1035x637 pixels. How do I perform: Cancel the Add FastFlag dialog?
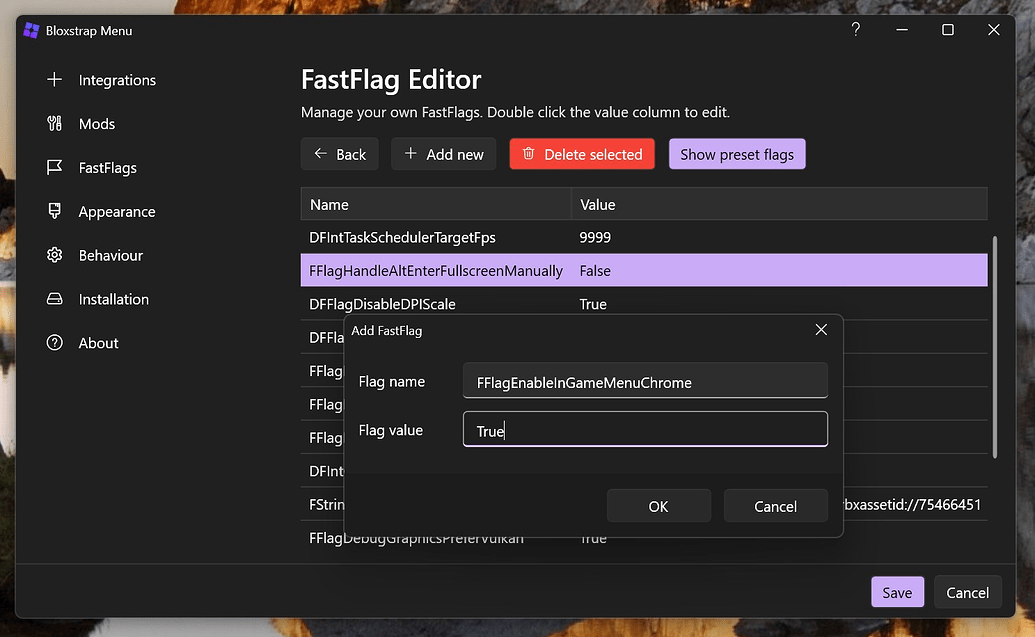point(776,505)
